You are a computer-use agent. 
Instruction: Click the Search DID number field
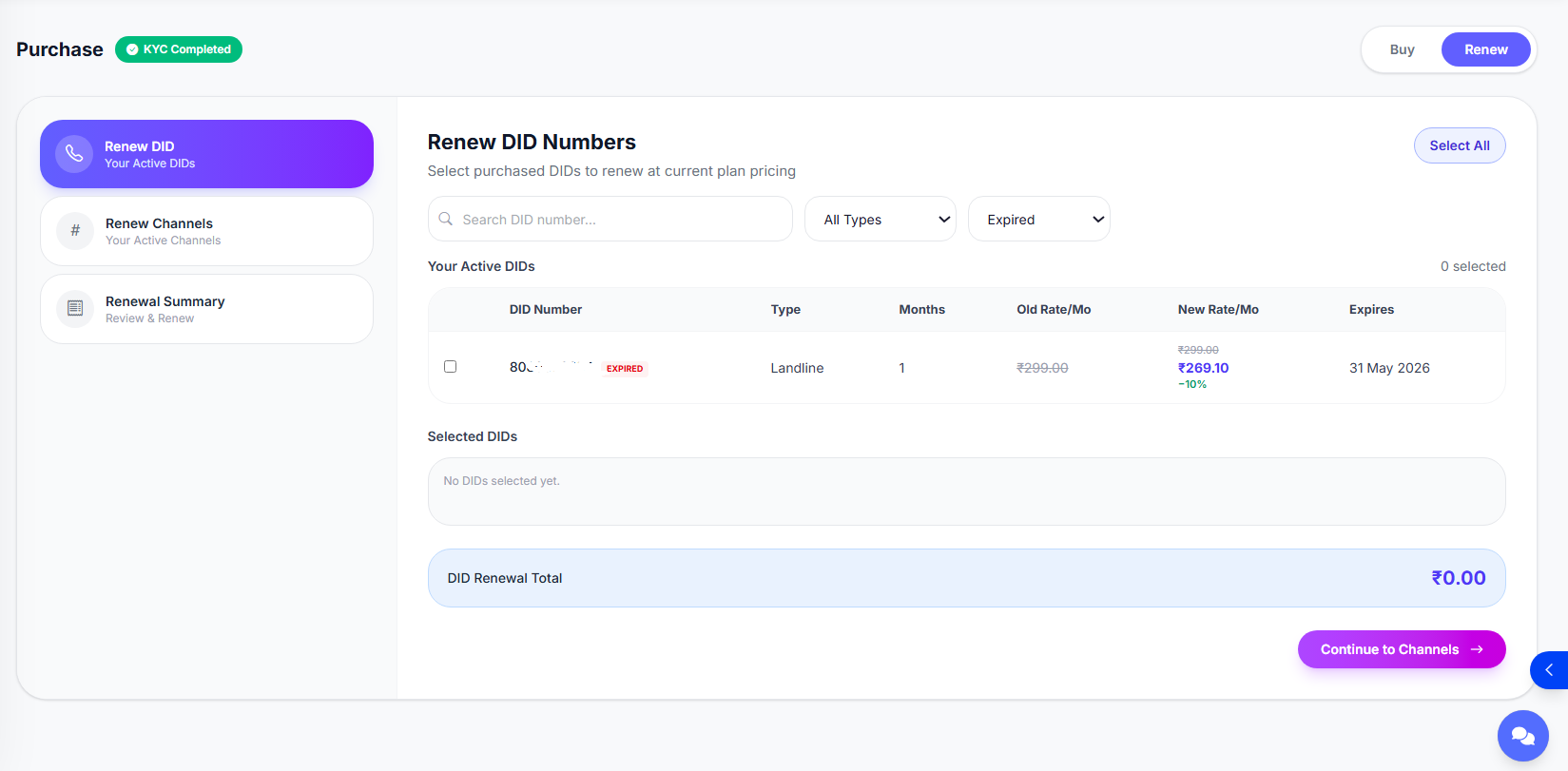pos(610,219)
